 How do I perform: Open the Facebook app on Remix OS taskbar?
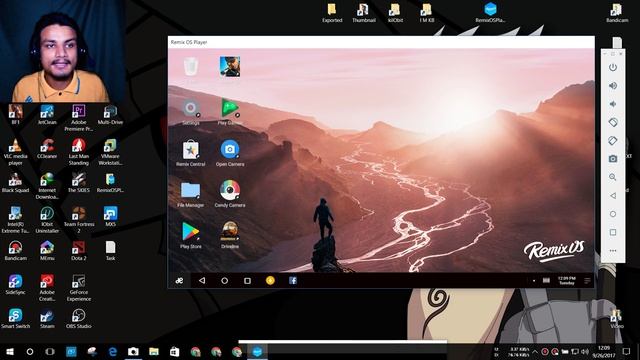click(293, 281)
